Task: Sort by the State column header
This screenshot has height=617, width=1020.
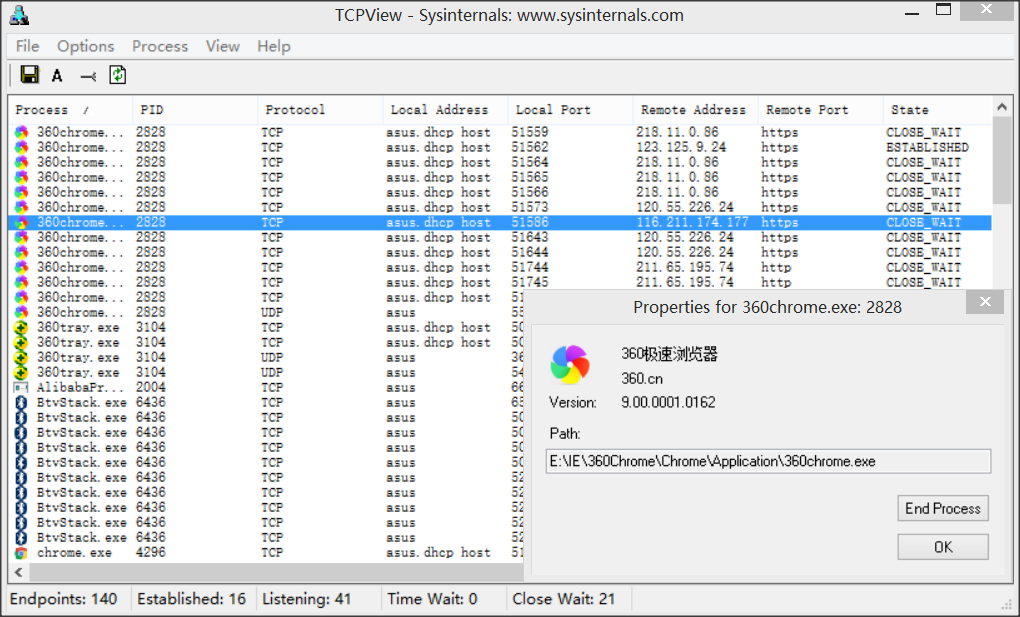Action: point(937,109)
